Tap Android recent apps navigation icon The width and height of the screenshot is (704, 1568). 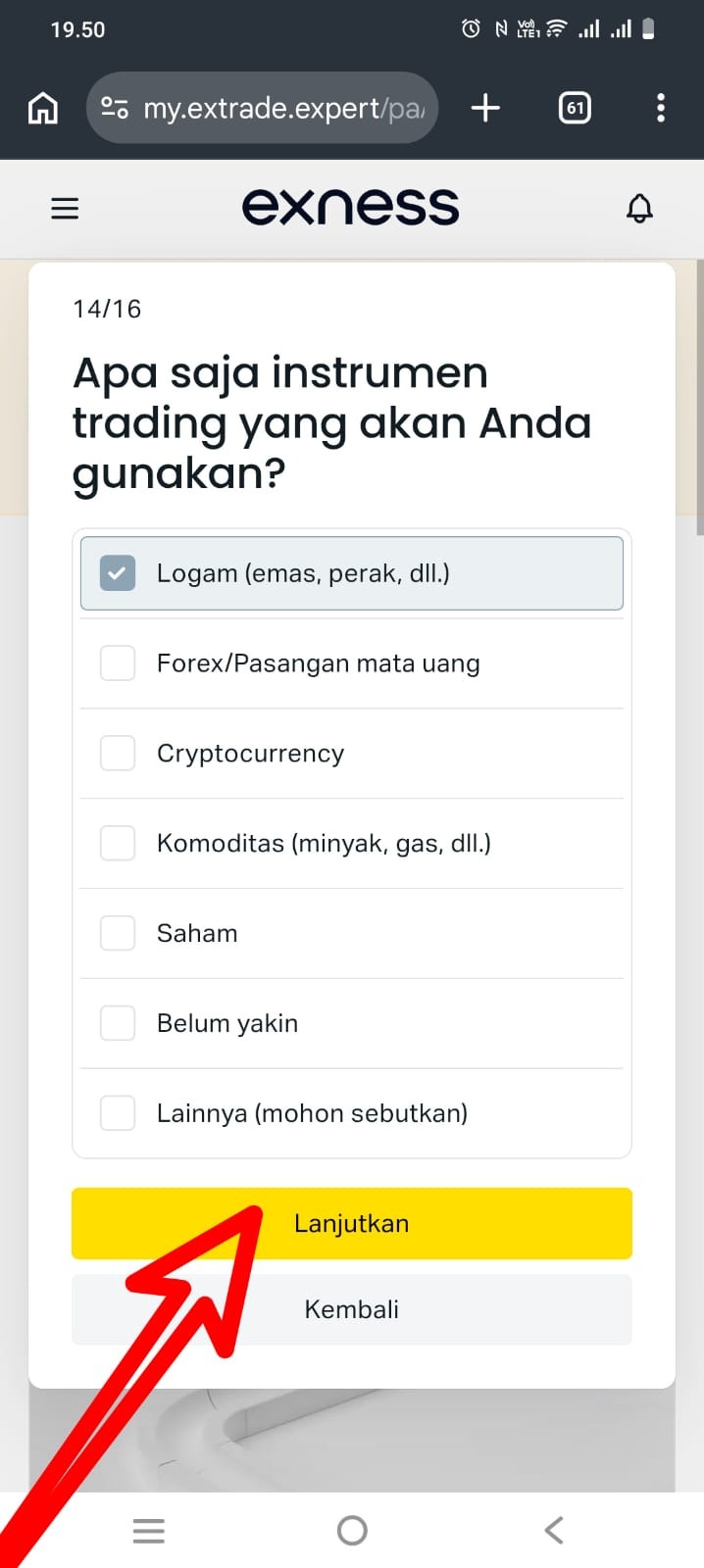point(149,1531)
